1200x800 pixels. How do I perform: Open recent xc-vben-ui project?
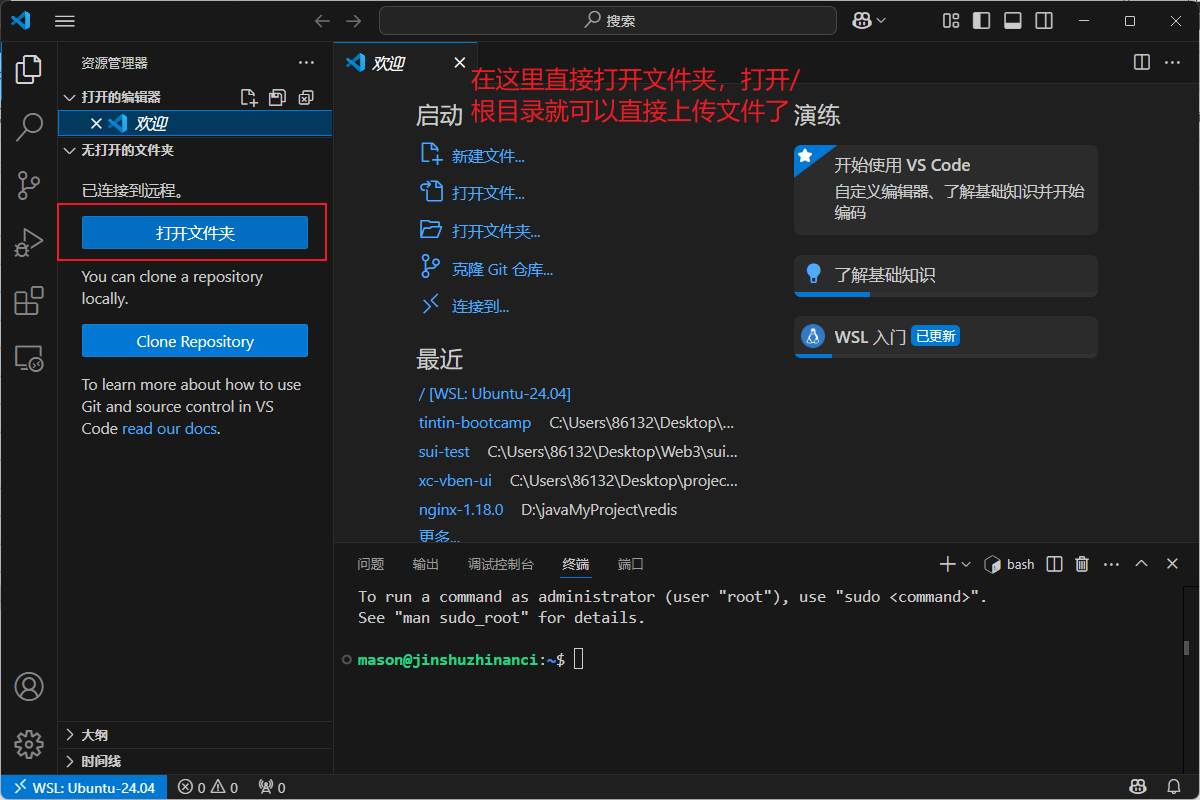tap(455, 481)
